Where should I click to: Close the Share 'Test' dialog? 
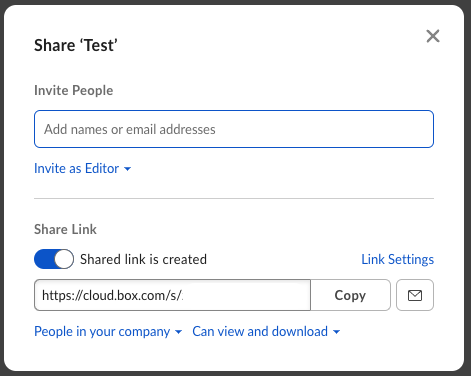[x=433, y=36]
